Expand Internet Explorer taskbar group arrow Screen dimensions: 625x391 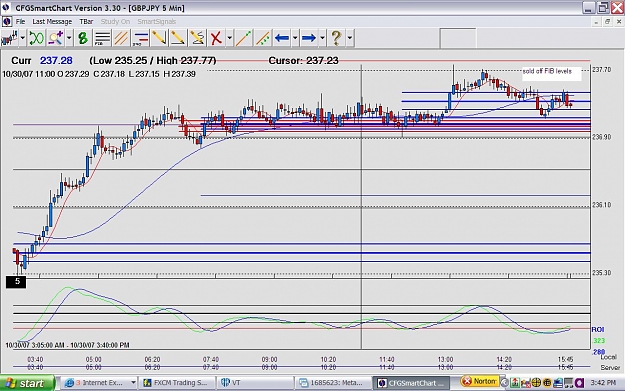(133, 383)
